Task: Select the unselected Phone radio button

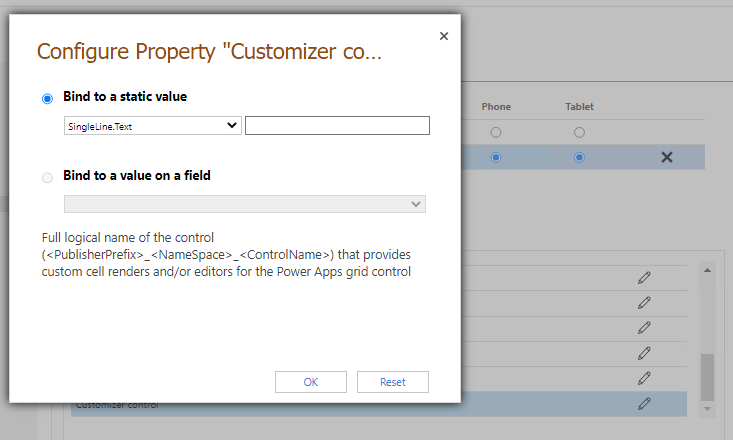Action: coord(496,132)
